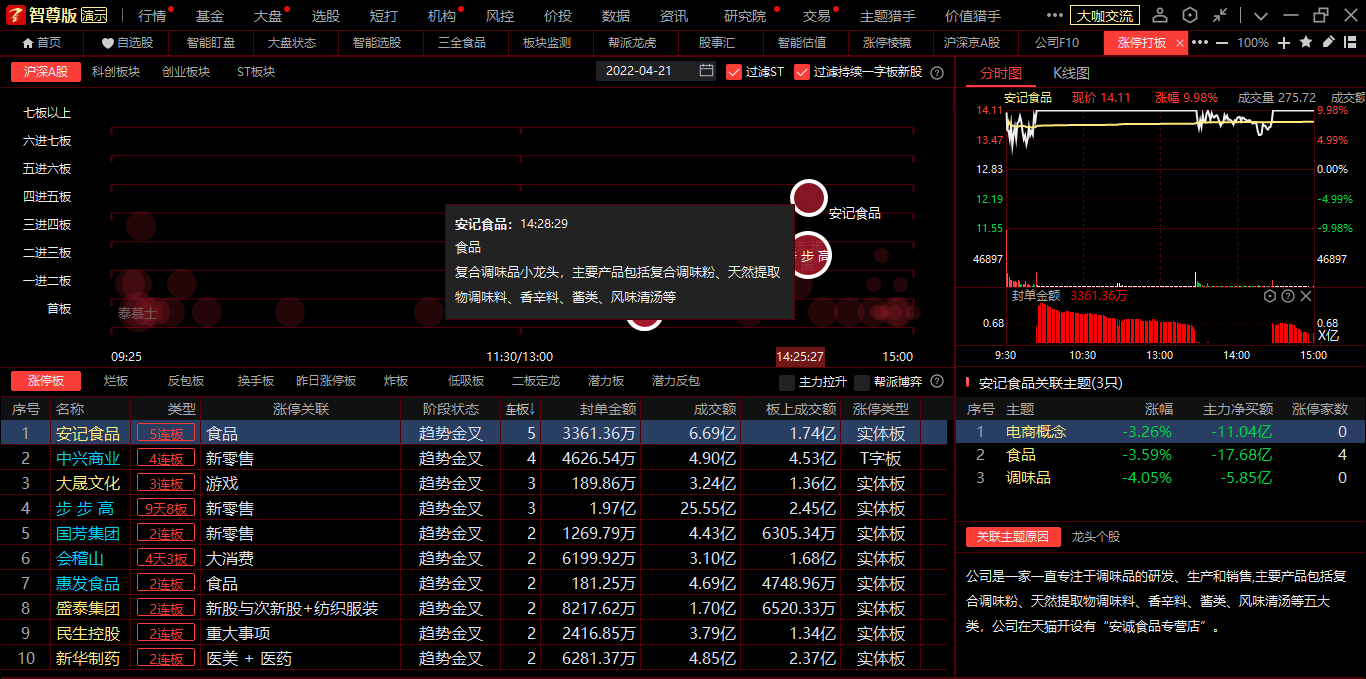Go to 首页 home tab
The image size is (1366, 679).
click(41, 43)
